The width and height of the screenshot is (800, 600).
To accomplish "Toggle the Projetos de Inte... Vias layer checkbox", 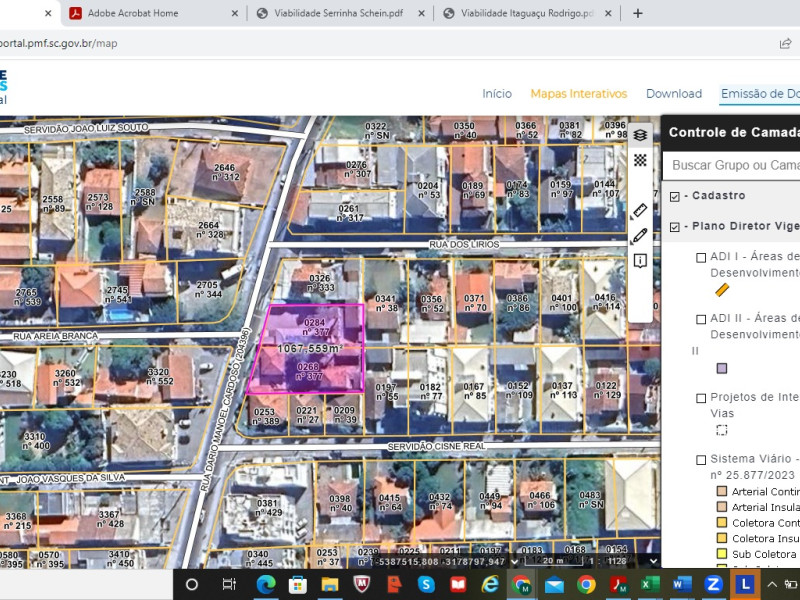I will click(x=701, y=398).
